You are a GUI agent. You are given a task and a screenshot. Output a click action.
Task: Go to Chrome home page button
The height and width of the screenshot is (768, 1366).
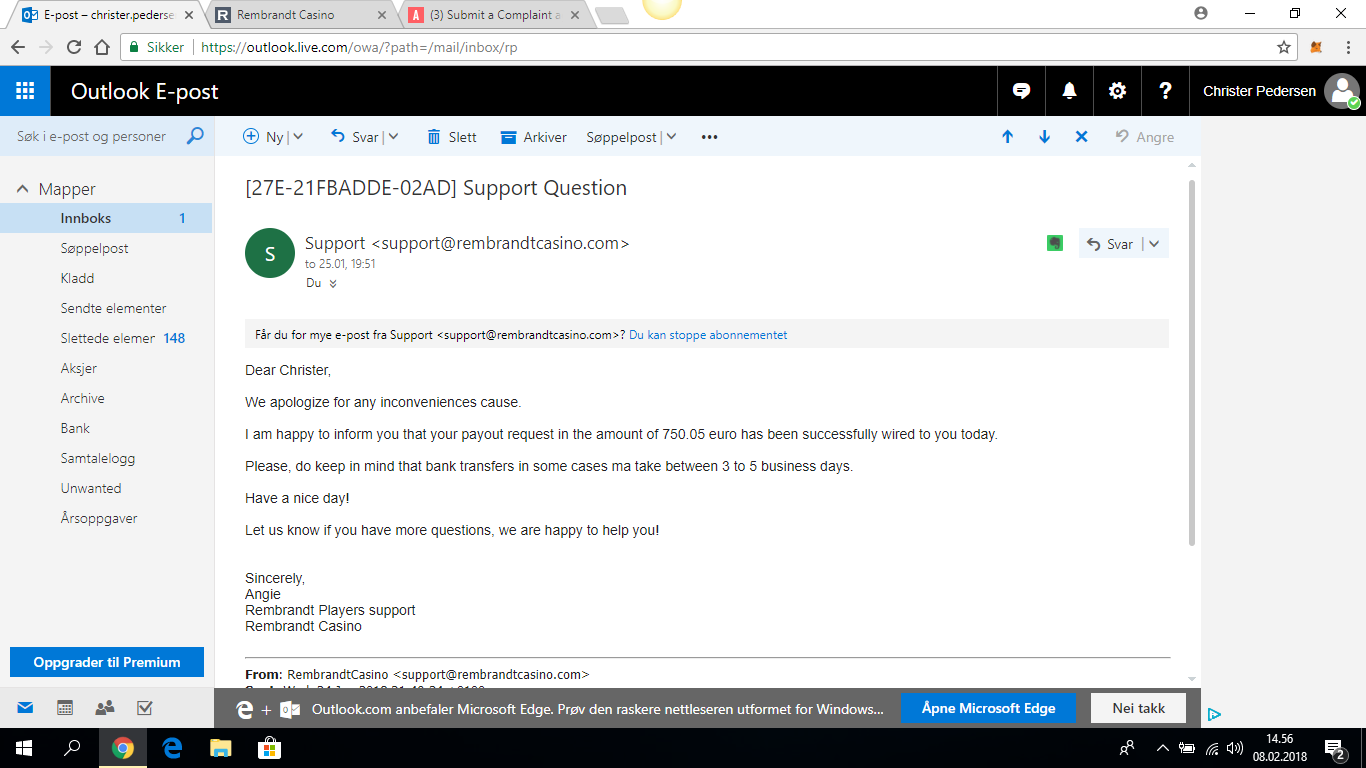tap(102, 47)
